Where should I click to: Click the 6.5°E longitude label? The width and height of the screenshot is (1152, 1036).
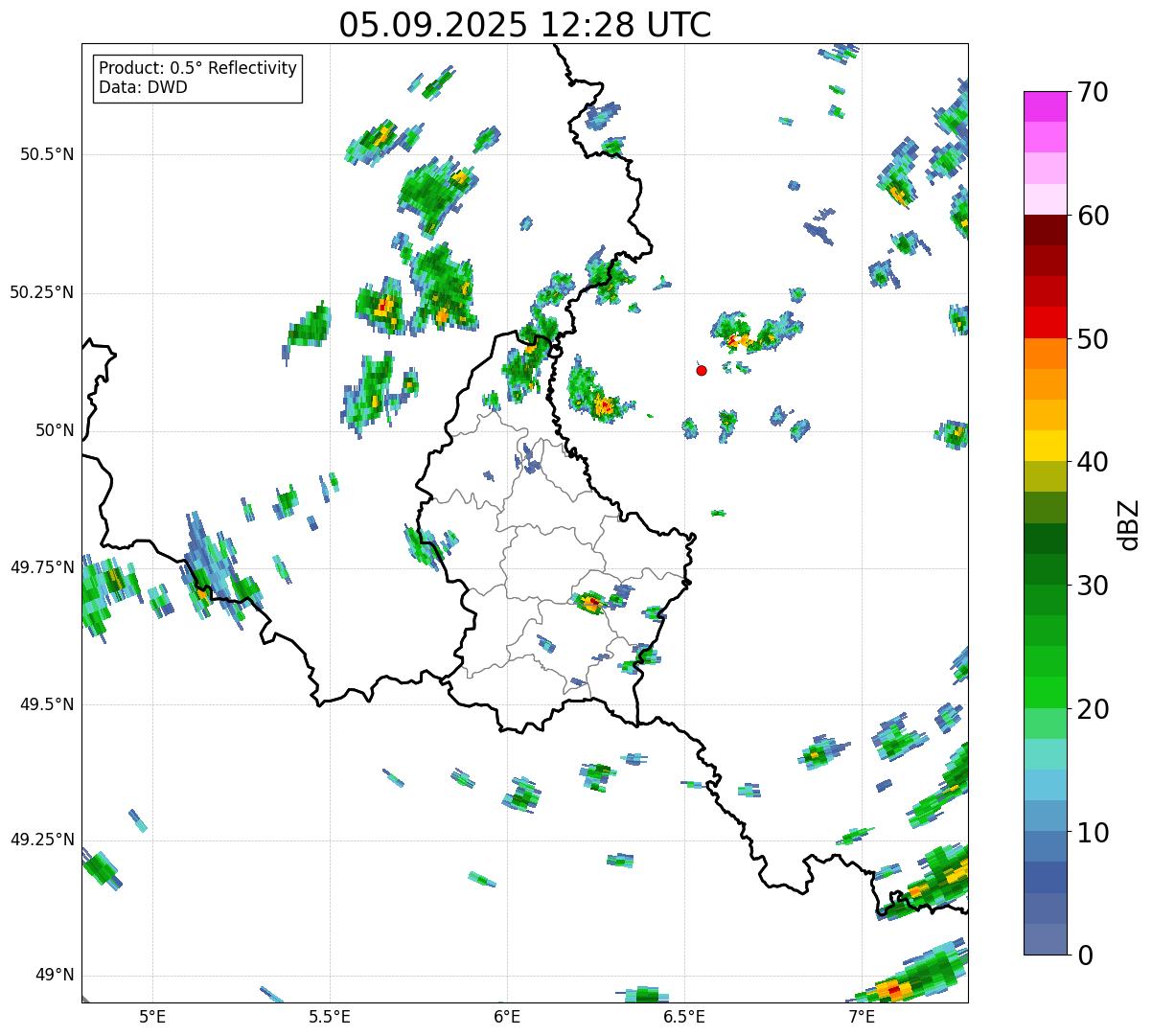pos(684,1017)
